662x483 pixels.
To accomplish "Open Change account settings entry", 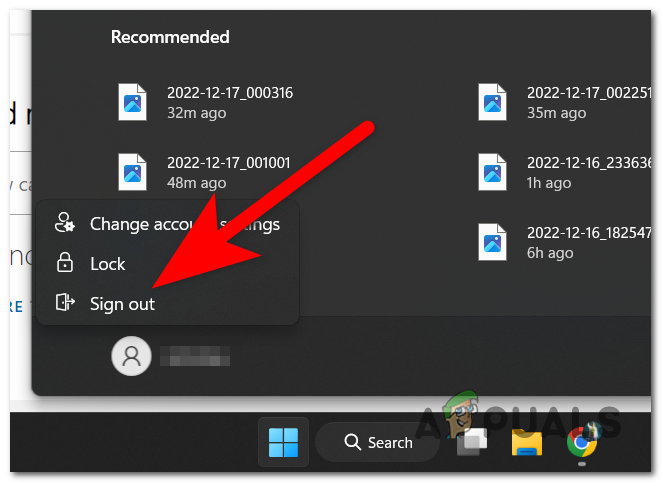I will pyautogui.click(x=168, y=224).
